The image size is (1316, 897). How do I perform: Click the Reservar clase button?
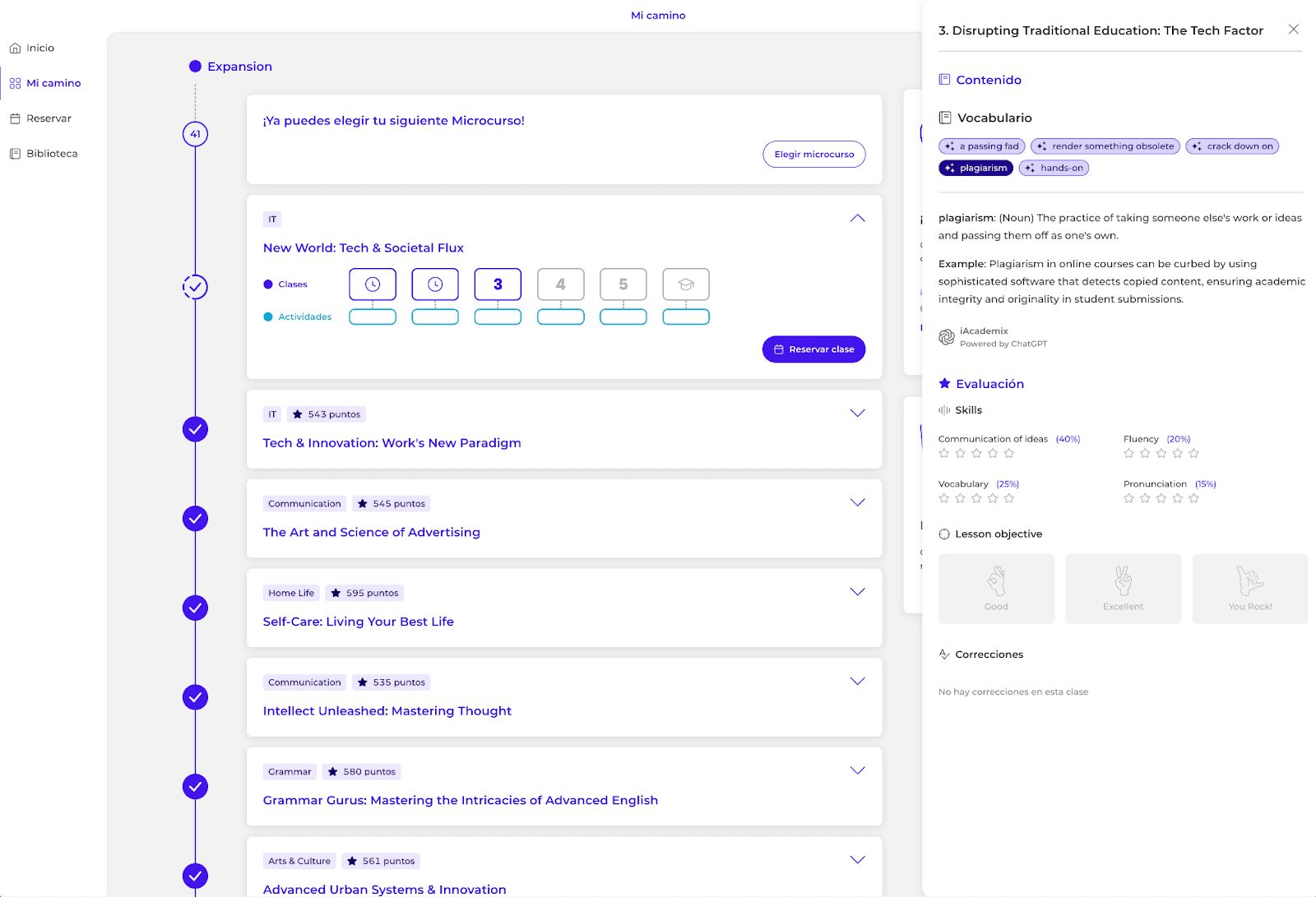(813, 349)
